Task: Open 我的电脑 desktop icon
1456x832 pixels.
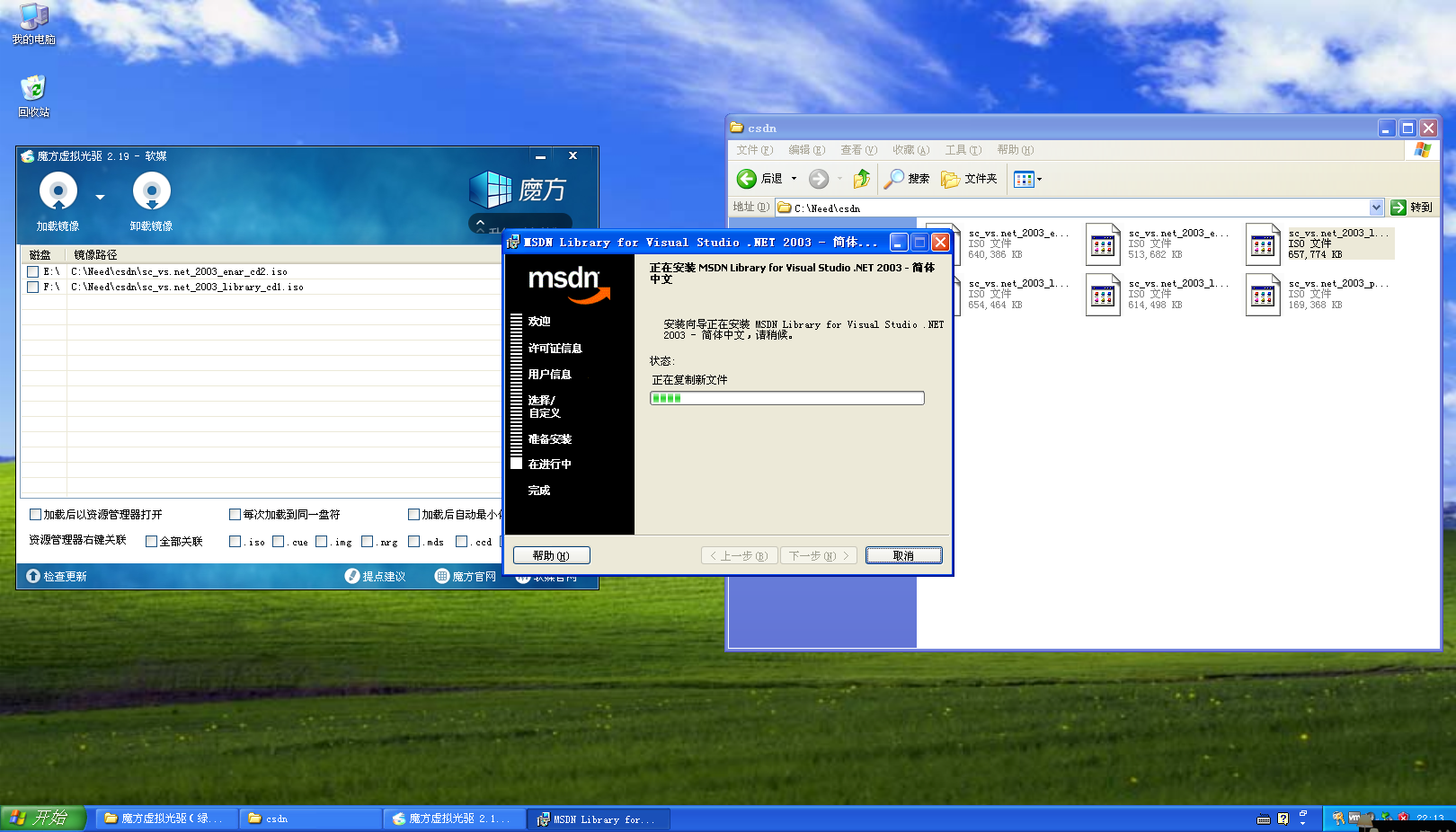Action: click(x=34, y=24)
